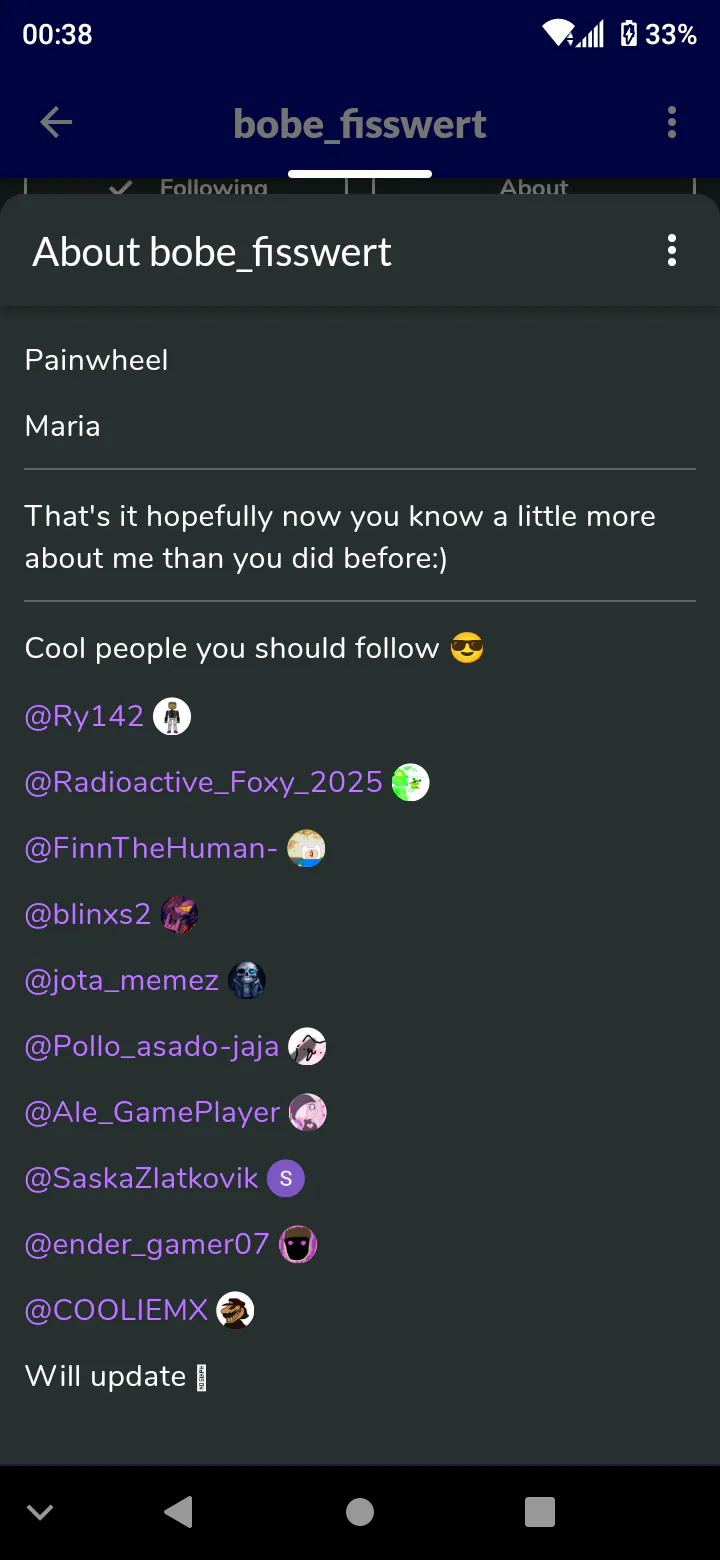Tap ender_gamer07's avatar icon

click(298, 1244)
